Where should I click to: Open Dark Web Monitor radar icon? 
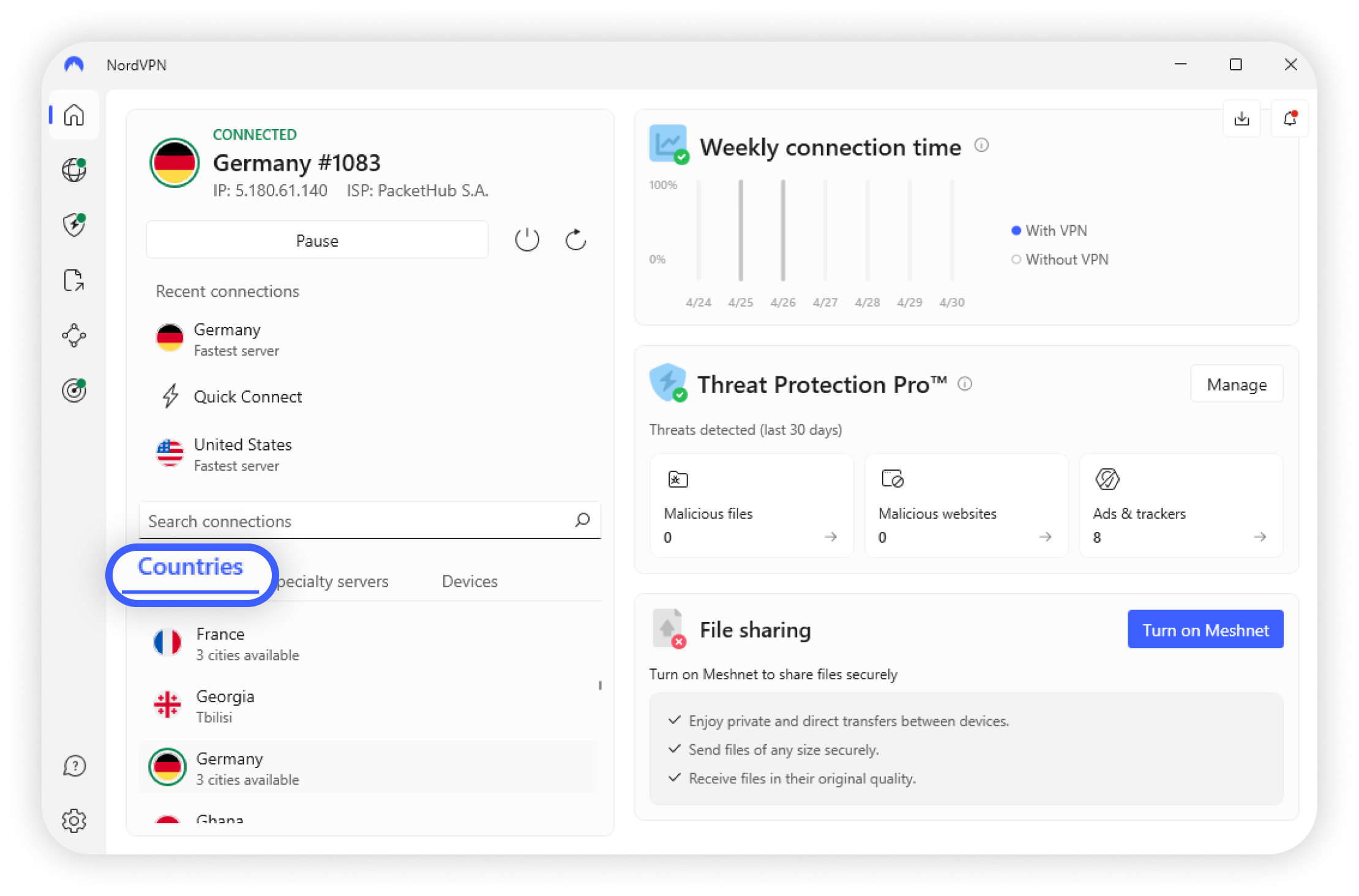click(74, 390)
